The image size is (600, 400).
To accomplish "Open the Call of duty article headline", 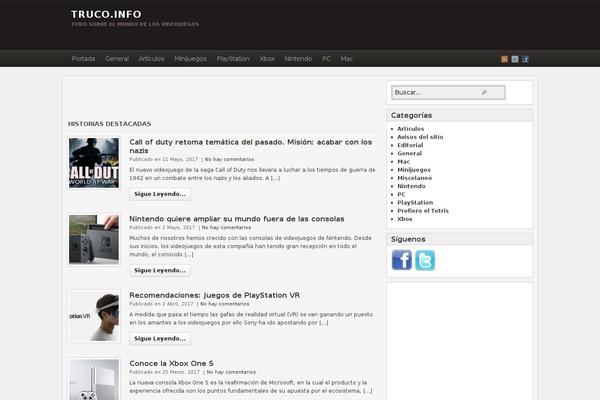I will [x=251, y=146].
